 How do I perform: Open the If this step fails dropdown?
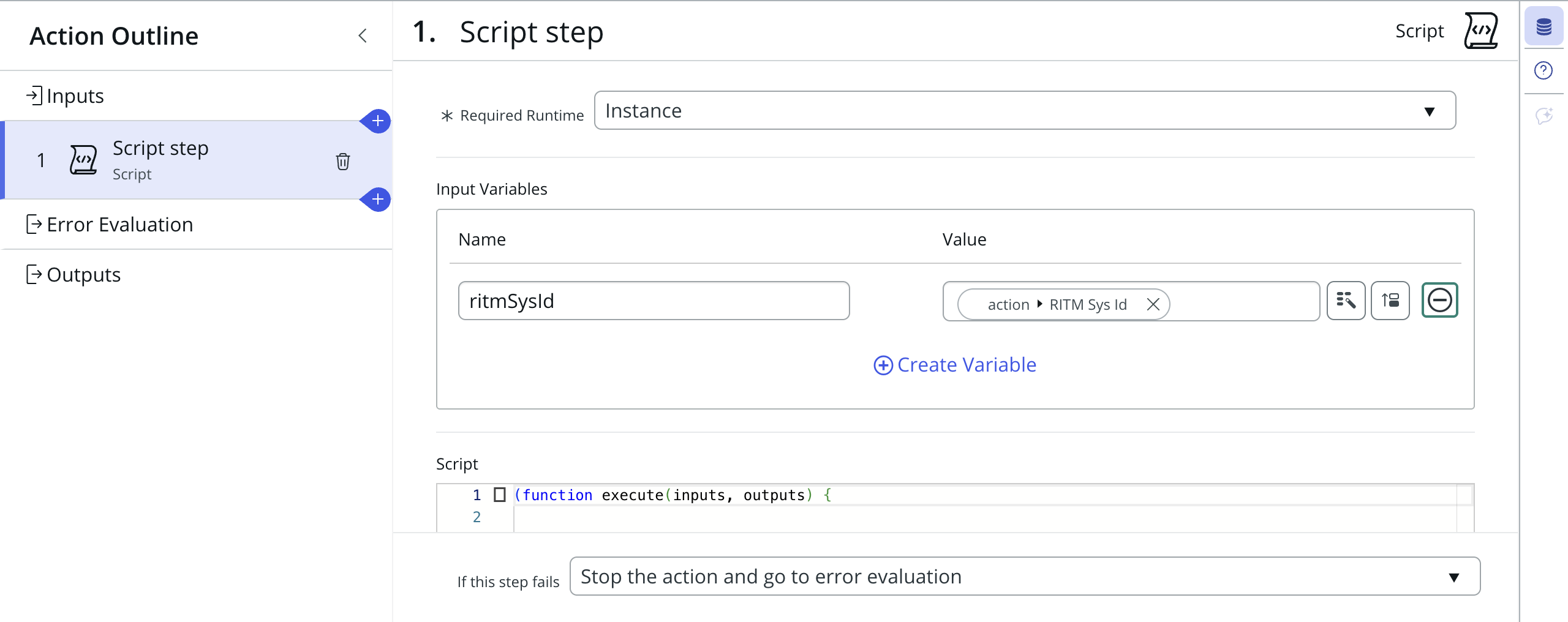[1024, 576]
